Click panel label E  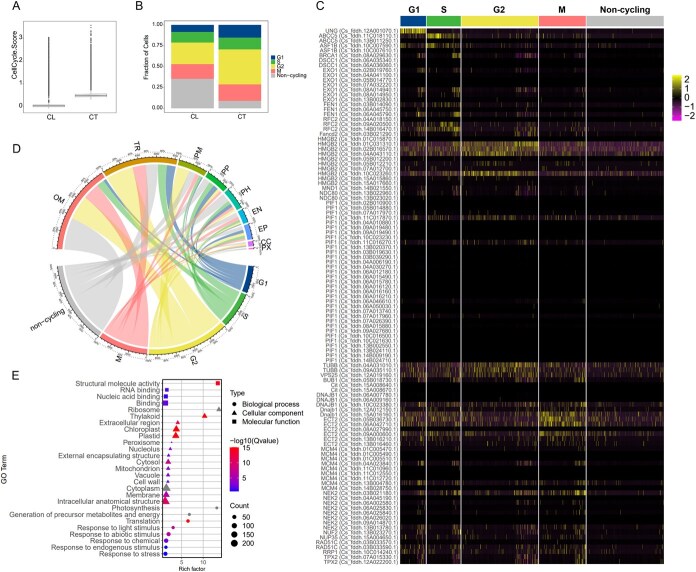click(15, 376)
